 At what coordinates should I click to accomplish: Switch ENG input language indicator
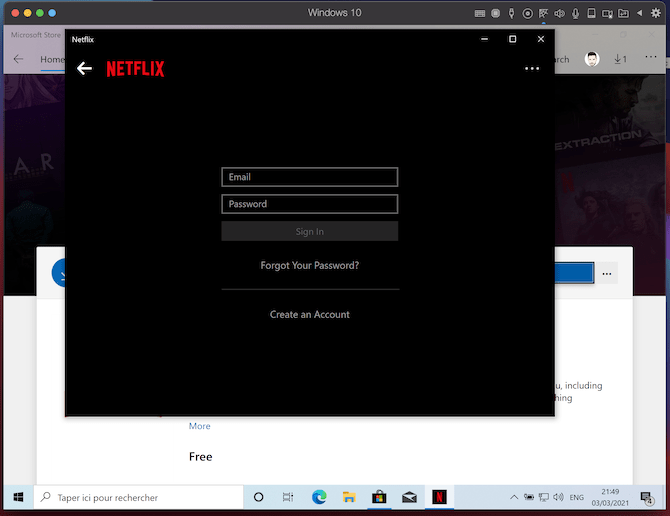[x=576, y=497]
